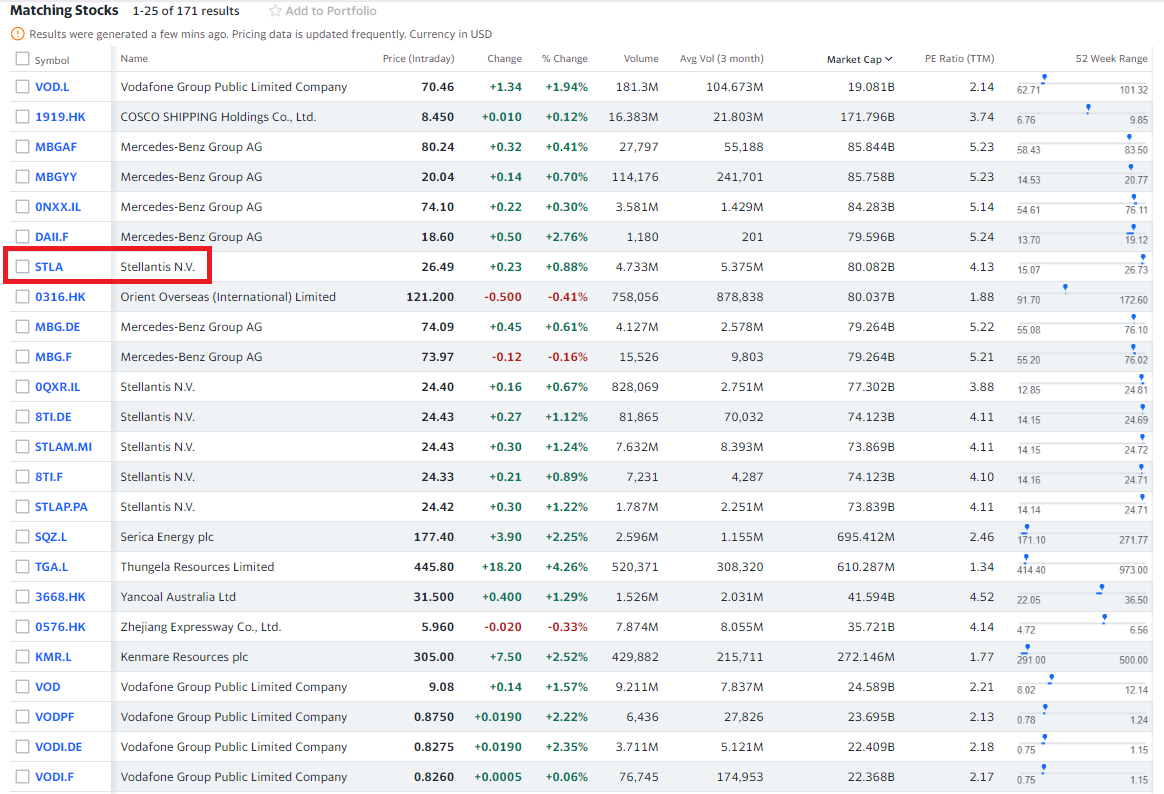Sort by PE Ratio (TTM) column header
The image size is (1164, 794).
(959, 59)
